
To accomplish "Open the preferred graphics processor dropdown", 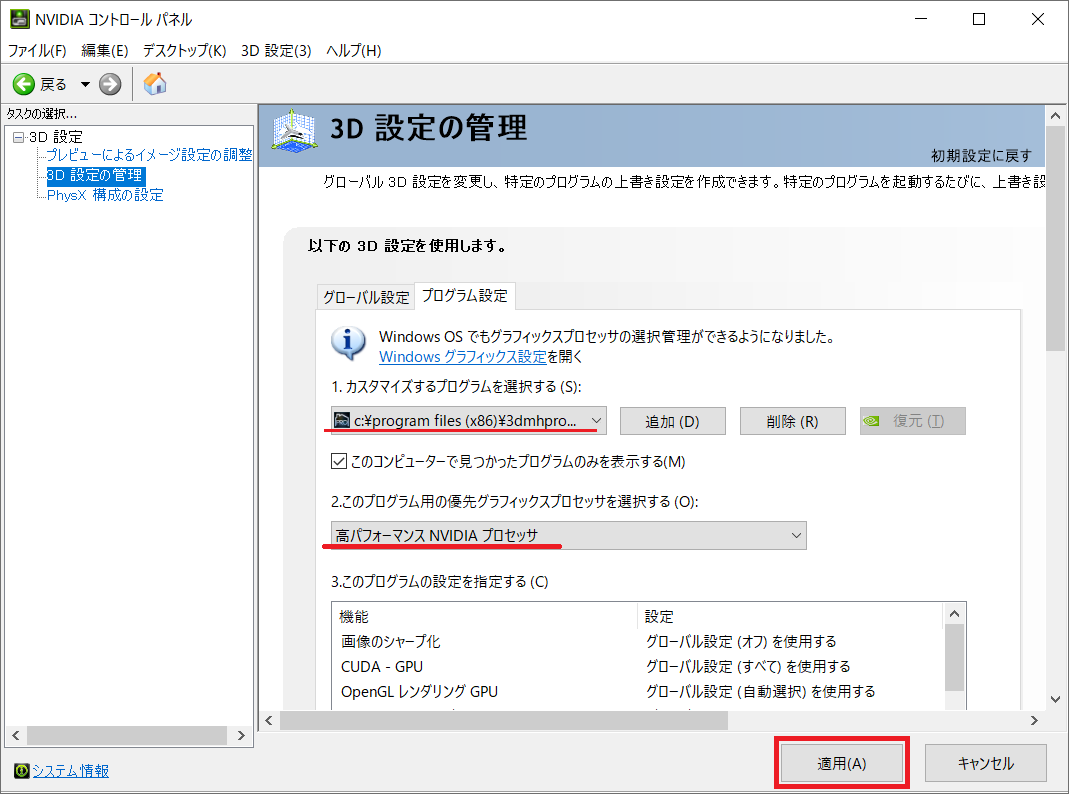I will click(x=569, y=536).
